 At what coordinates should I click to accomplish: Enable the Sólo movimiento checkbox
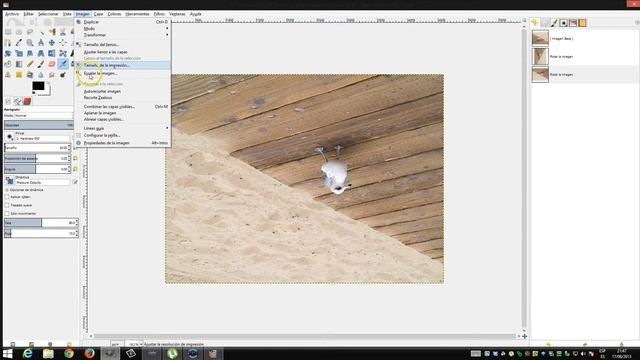[7, 213]
